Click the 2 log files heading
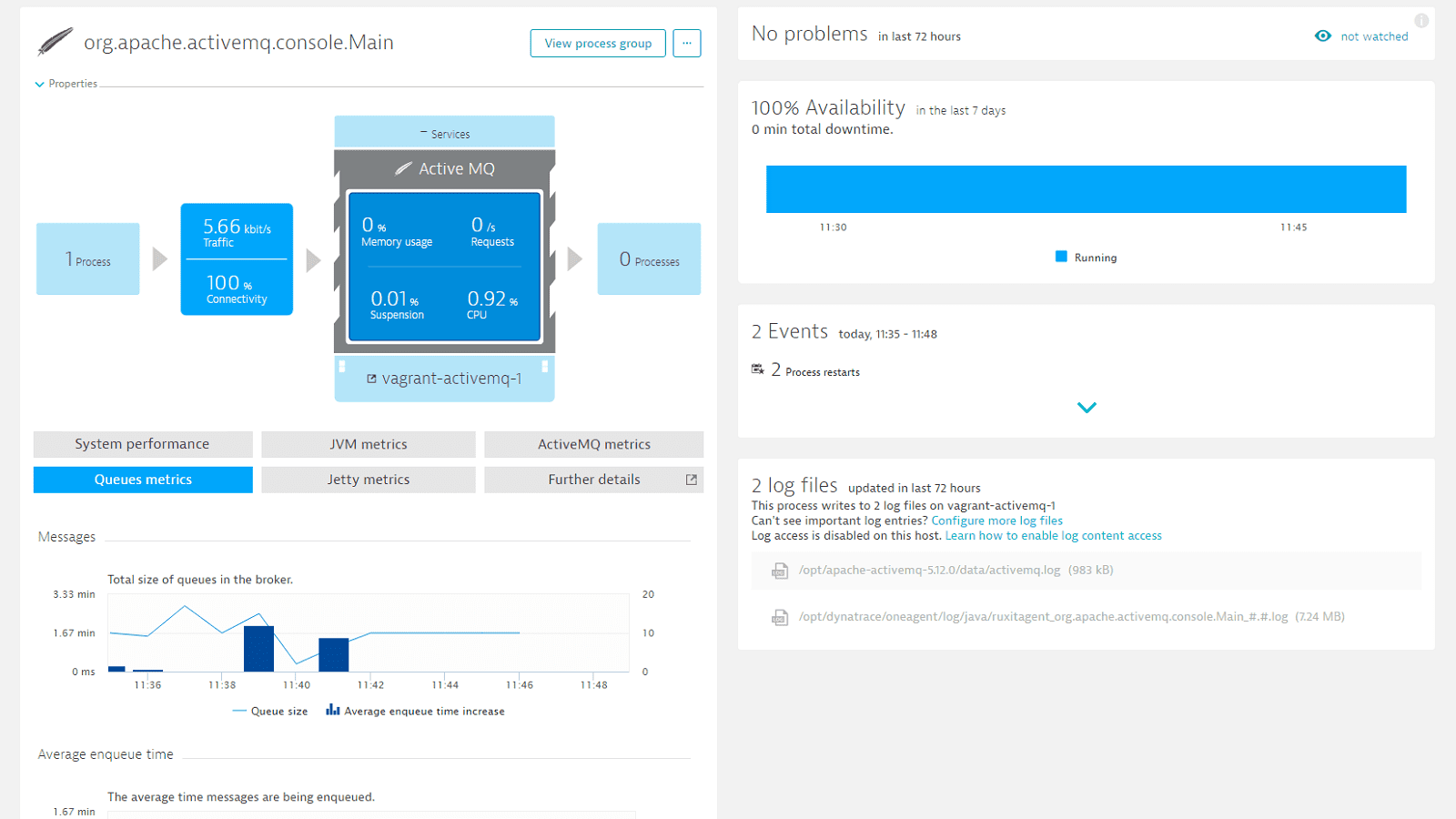1456x819 pixels. pos(794,485)
